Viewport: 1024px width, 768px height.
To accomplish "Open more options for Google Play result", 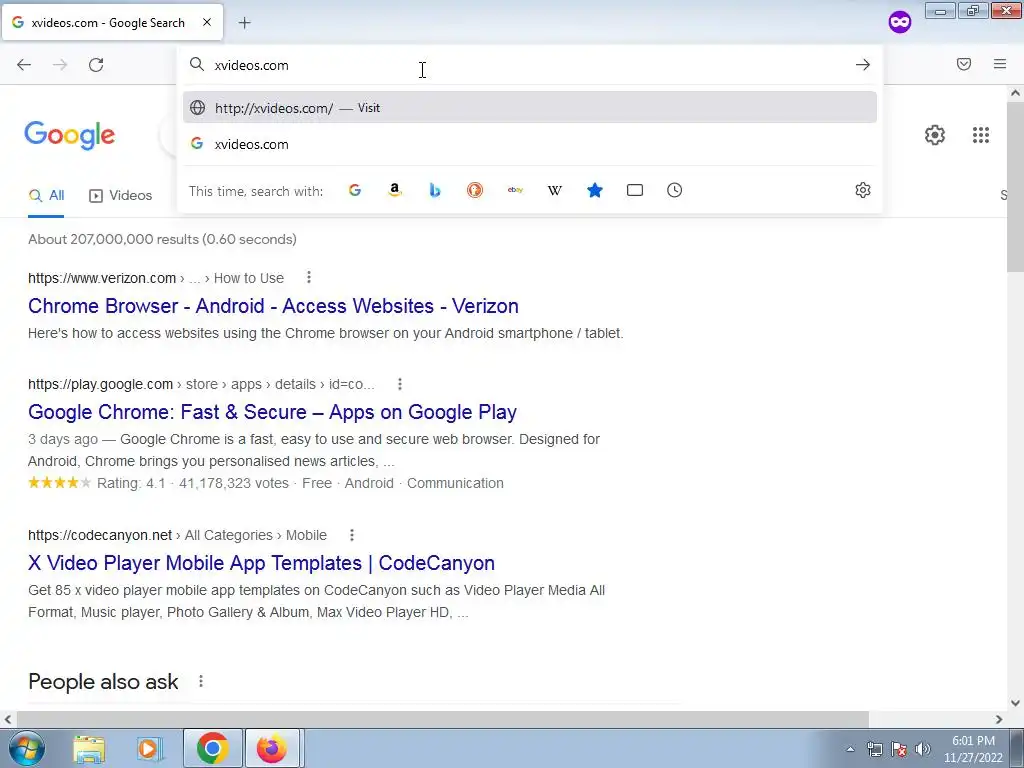I will click(400, 384).
